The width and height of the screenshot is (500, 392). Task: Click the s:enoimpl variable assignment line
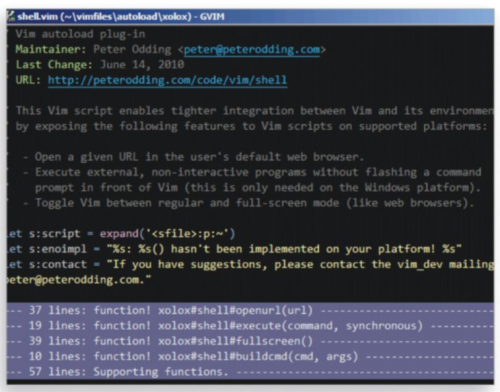234,249
